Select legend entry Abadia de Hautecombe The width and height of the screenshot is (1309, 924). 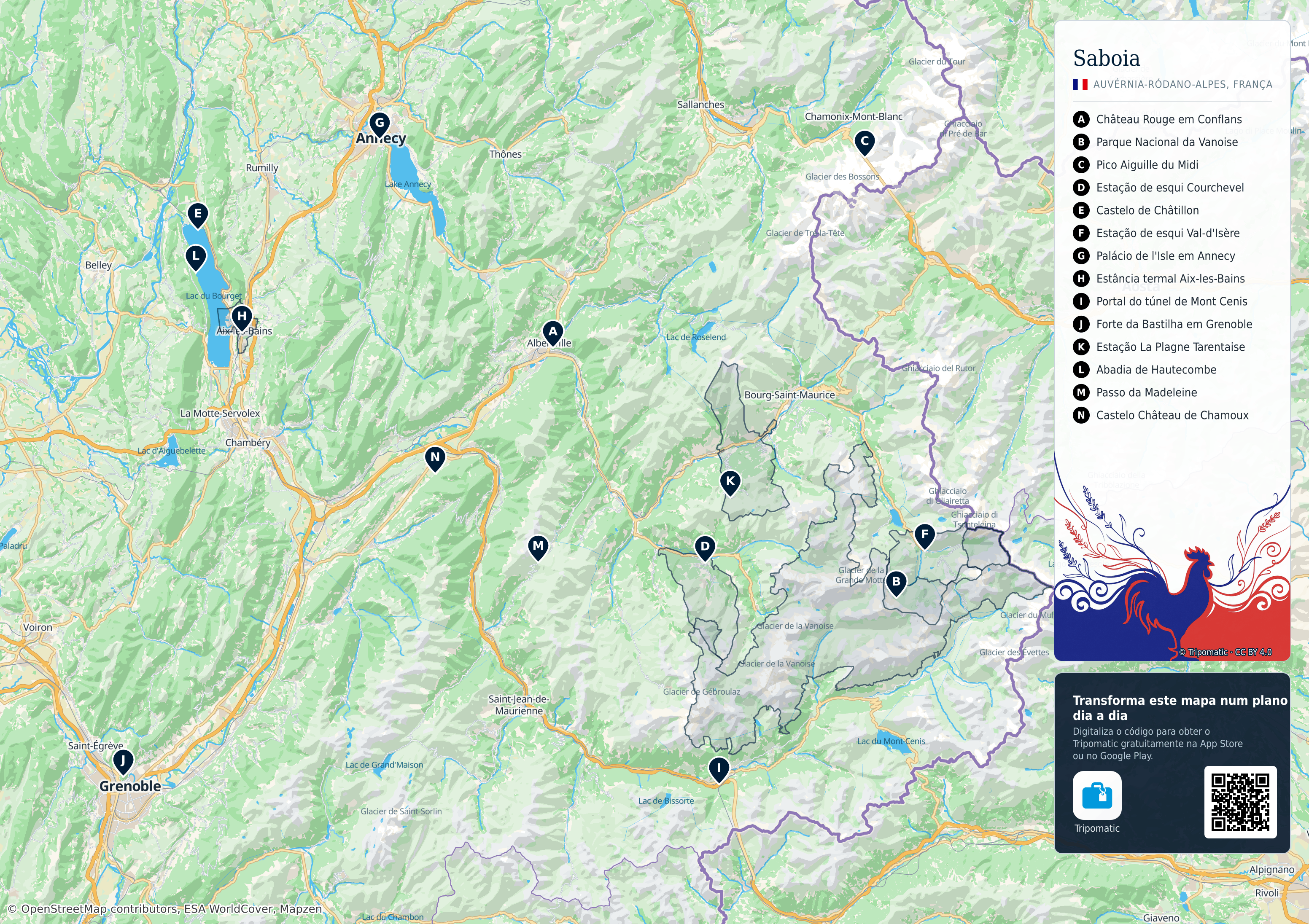tap(1144, 370)
